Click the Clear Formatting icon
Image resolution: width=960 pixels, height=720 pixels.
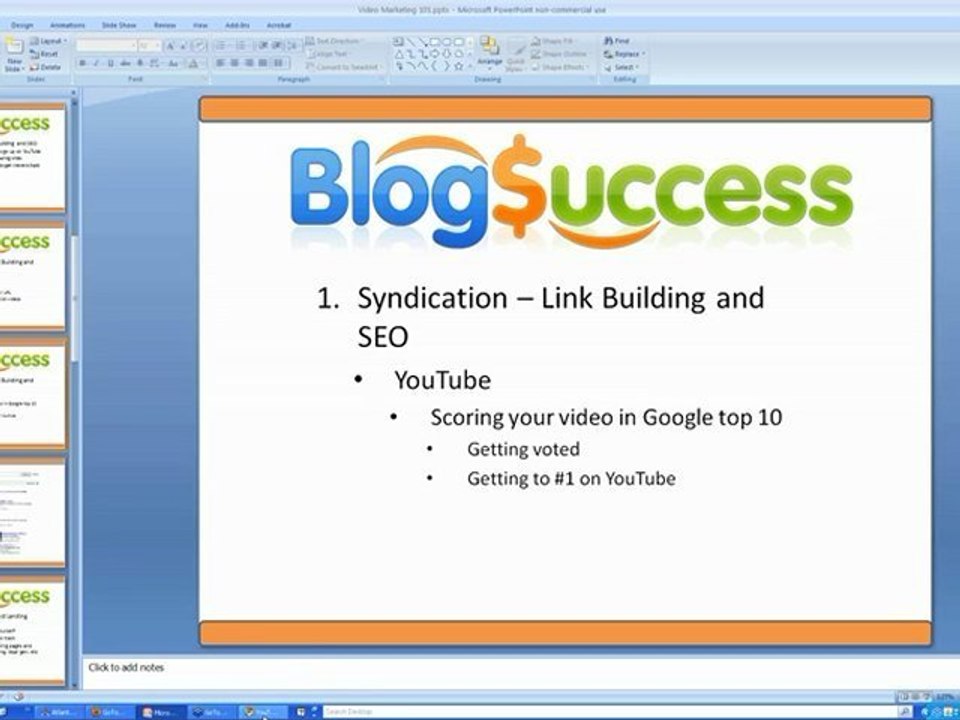click(x=199, y=46)
